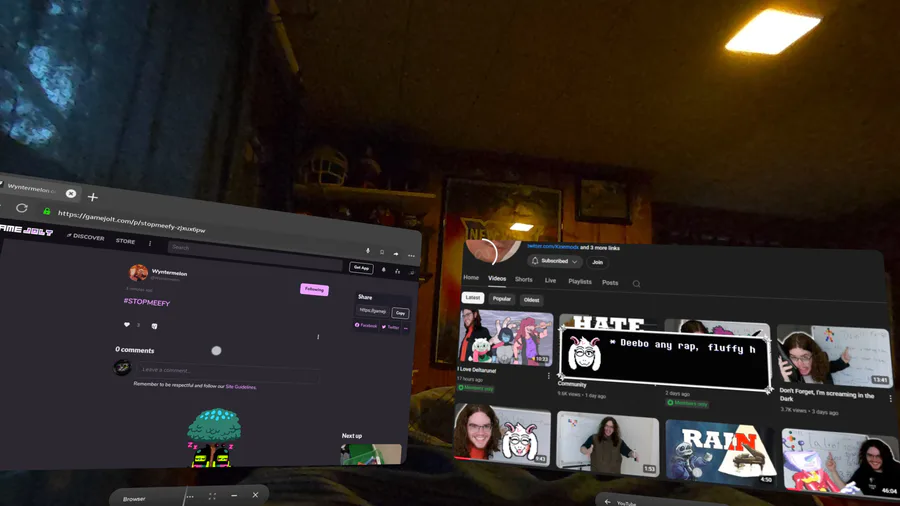Open the post's vertical dots options
This screenshot has height=506, width=900.
point(318,337)
